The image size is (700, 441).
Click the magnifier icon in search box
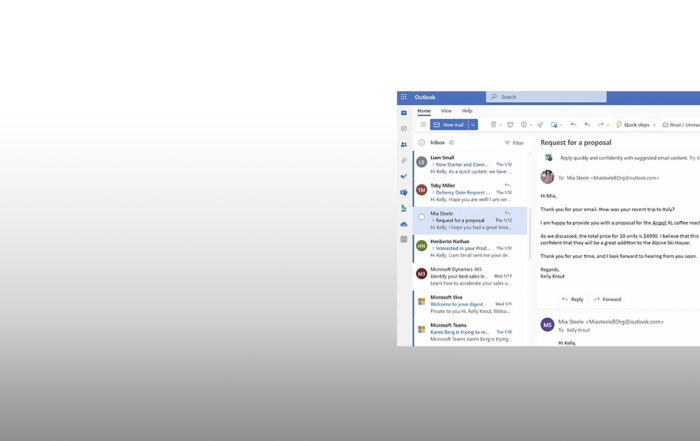(x=494, y=97)
